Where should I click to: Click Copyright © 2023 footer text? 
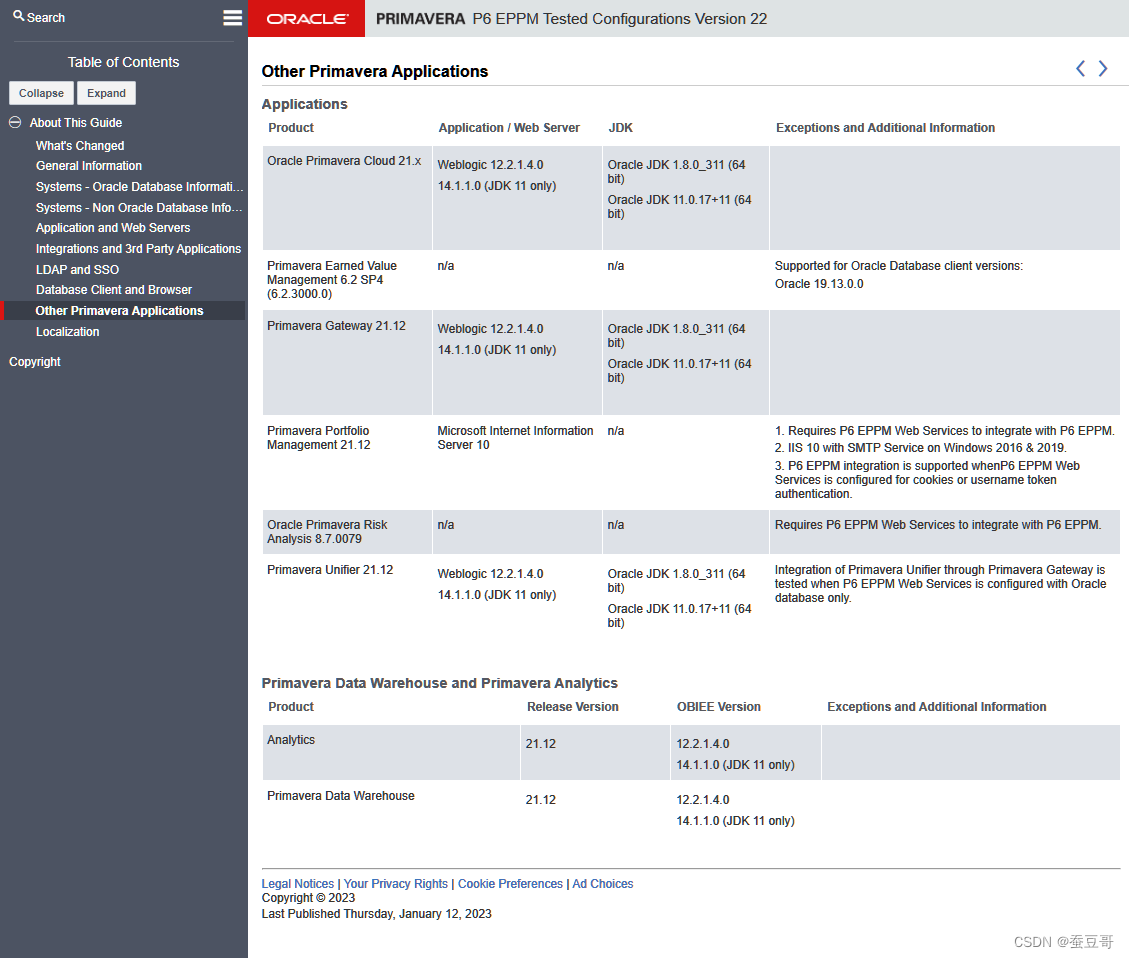click(x=308, y=898)
